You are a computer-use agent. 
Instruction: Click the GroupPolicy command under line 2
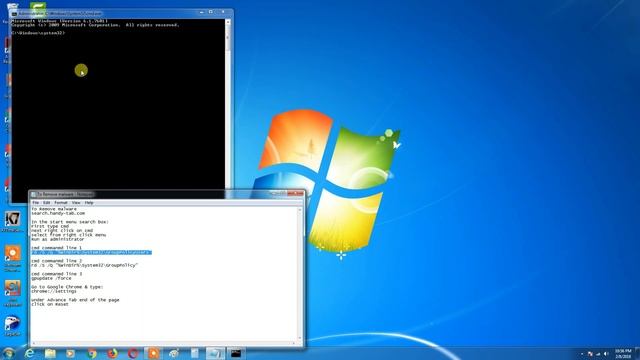(84, 265)
